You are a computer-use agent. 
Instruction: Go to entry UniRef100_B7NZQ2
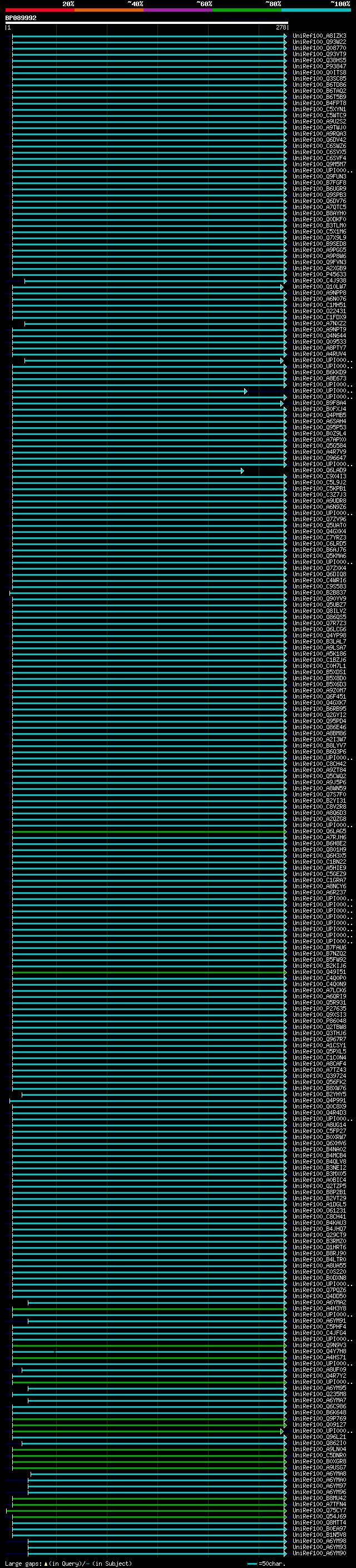click(x=319, y=953)
